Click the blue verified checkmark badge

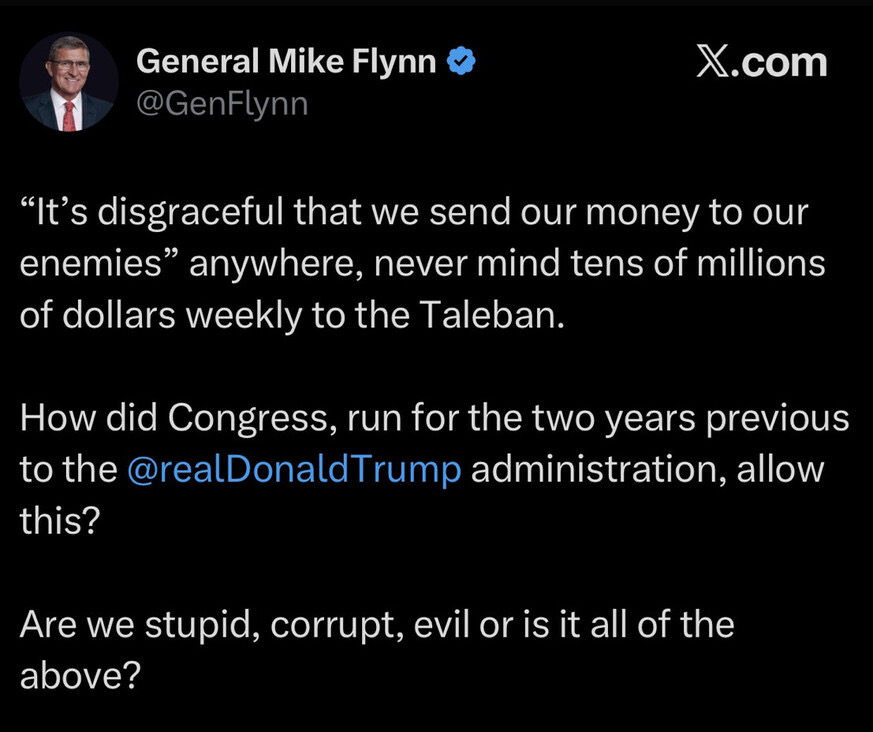pos(460,63)
